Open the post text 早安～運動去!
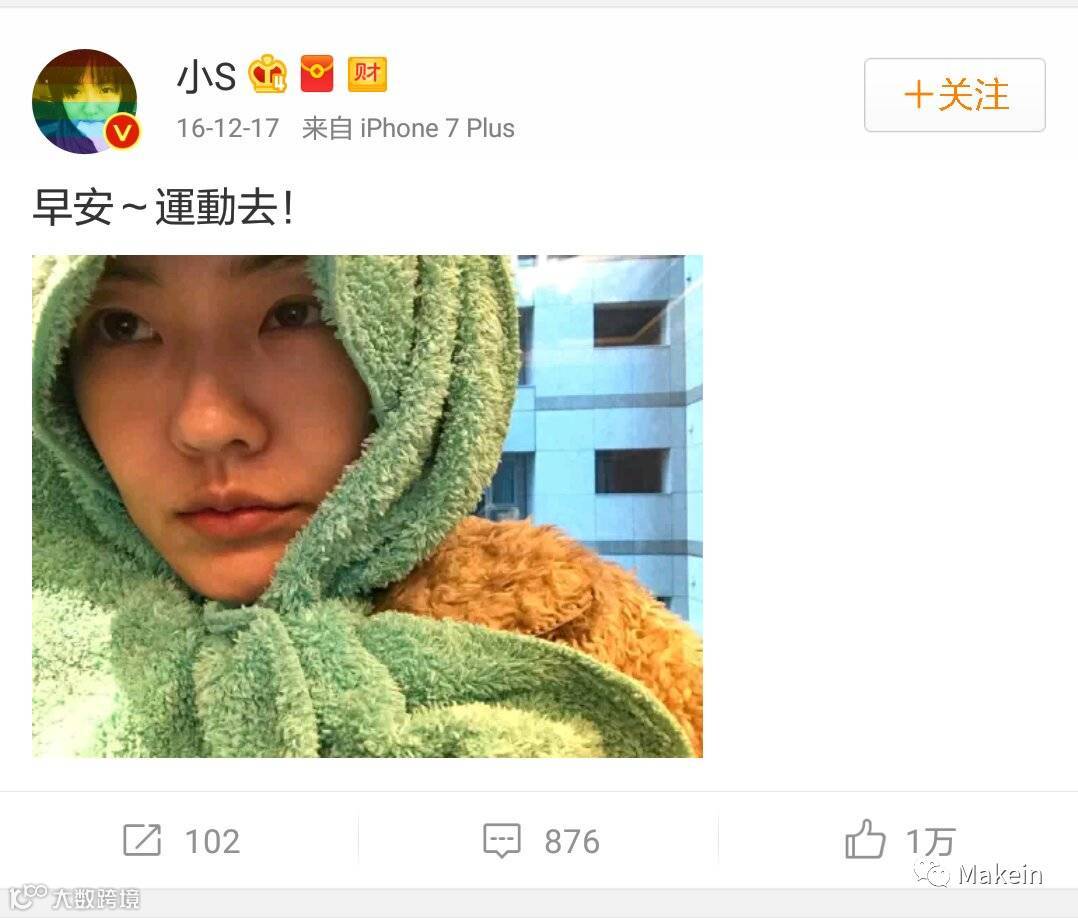This screenshot has height=918, width=1078. pyautogui.click(x=164, y=208)
